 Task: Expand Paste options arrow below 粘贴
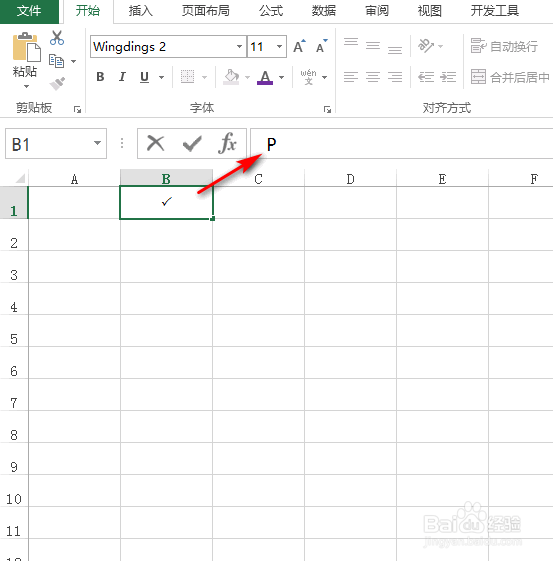click(26, 87)
